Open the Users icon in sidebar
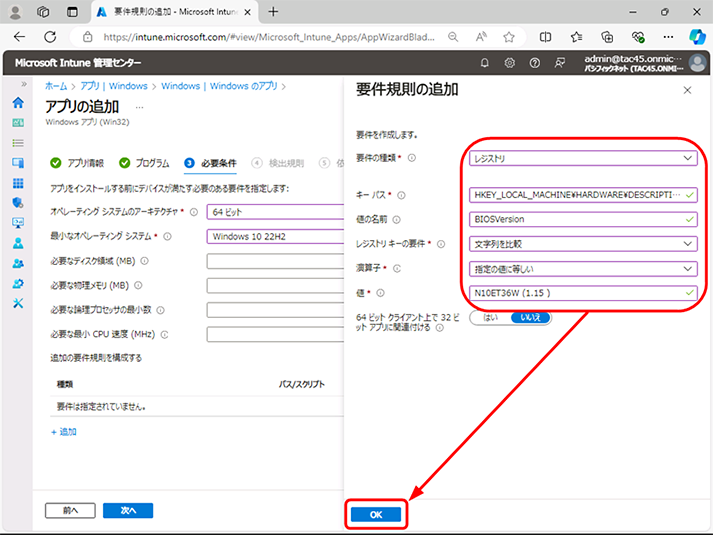Screen dimensions: 713x535 (x=18, y=243)
